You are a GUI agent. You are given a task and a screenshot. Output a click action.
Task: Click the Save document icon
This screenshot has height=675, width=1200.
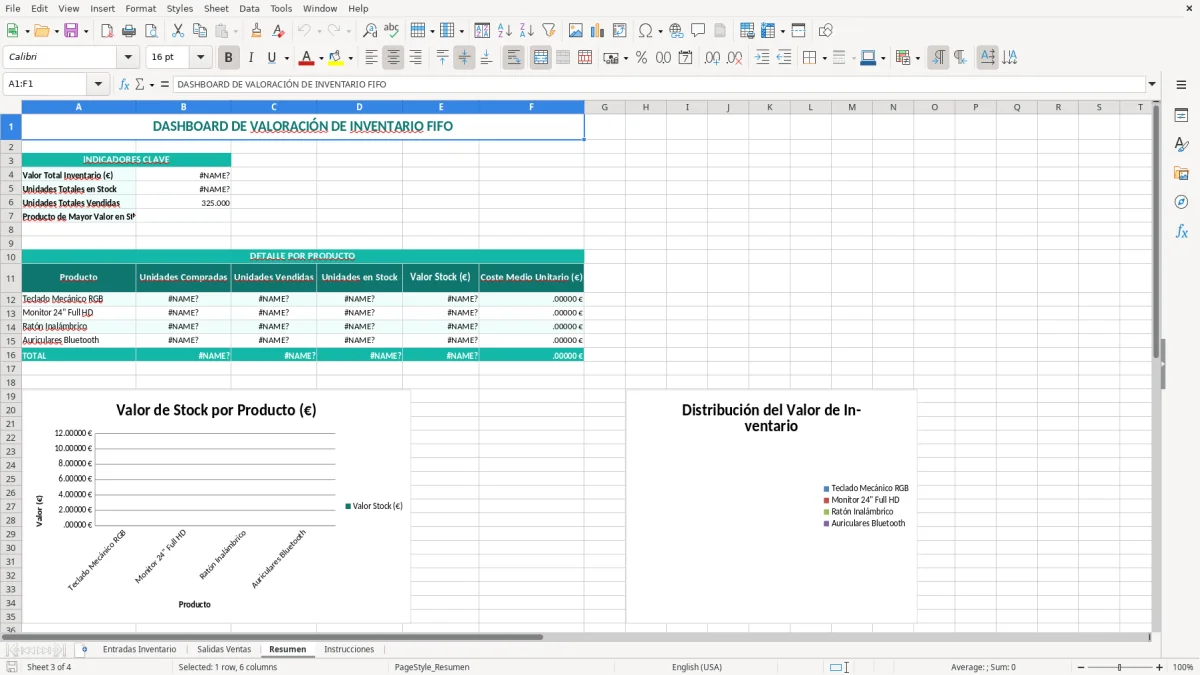tap(71, 31)
